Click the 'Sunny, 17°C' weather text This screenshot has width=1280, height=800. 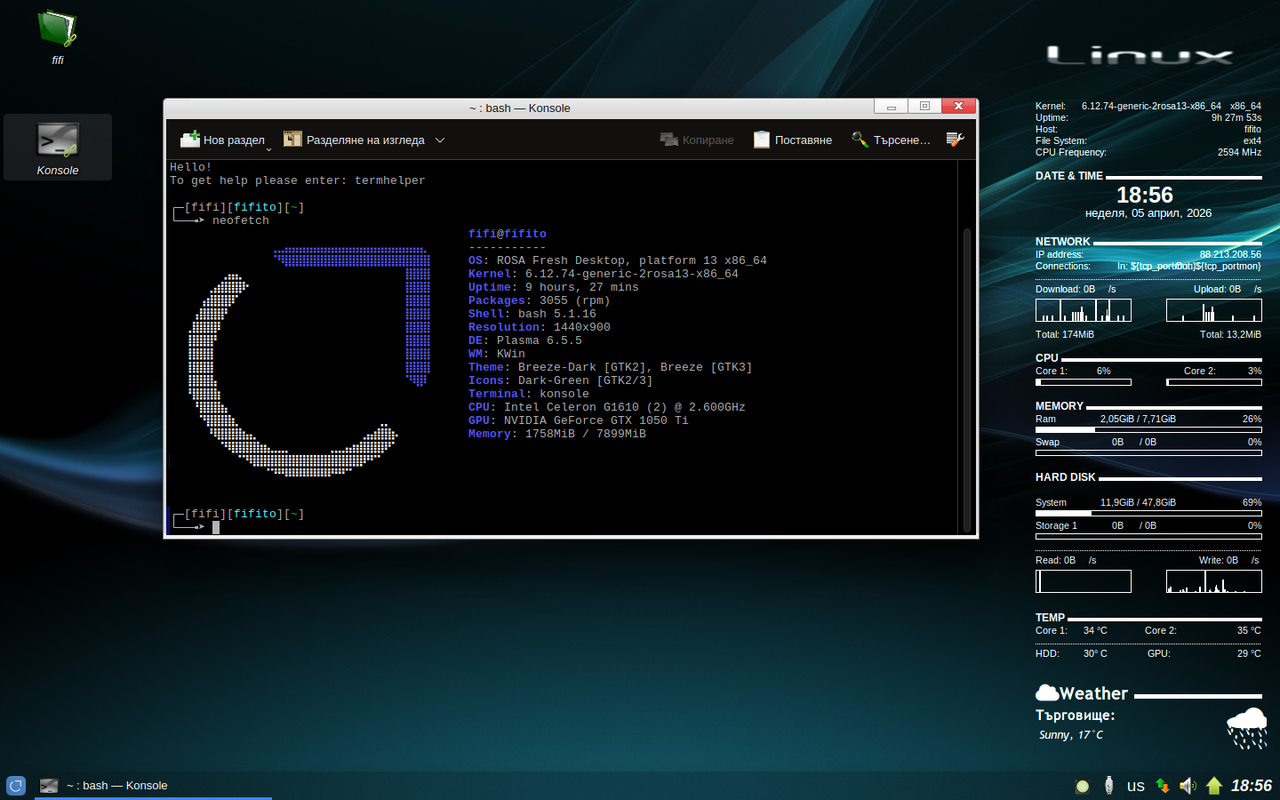(1071, 735)
